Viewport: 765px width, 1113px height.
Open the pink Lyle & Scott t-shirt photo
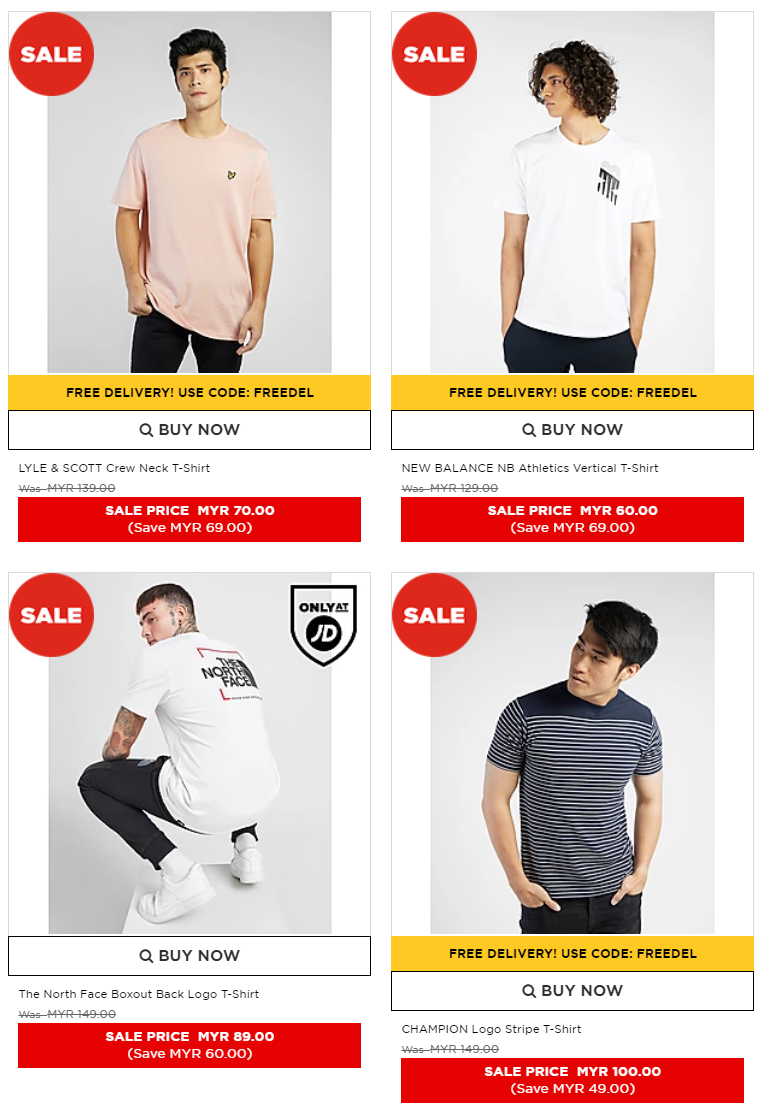[189, 192]
